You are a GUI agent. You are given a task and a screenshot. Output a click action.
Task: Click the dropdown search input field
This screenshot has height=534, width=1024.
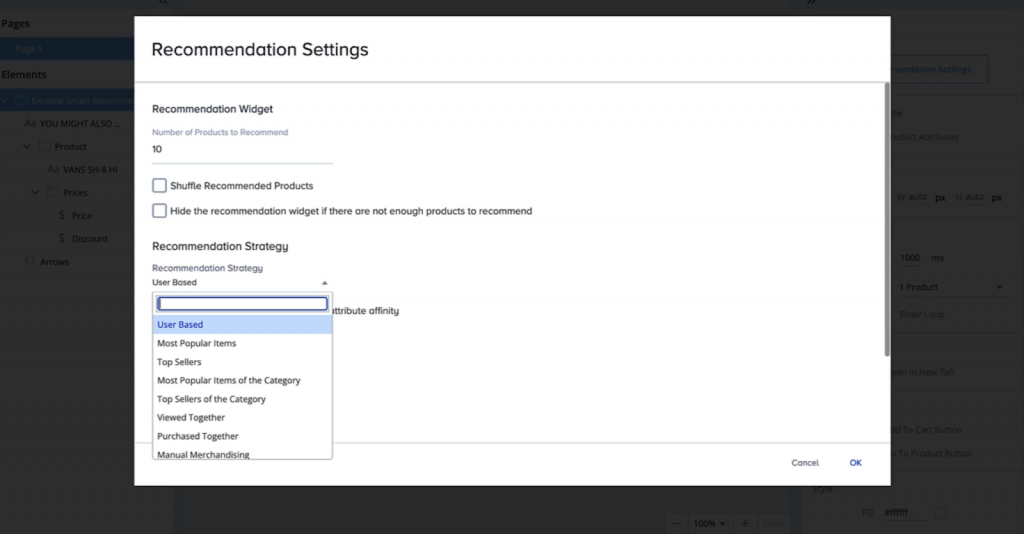click(242, 304)
